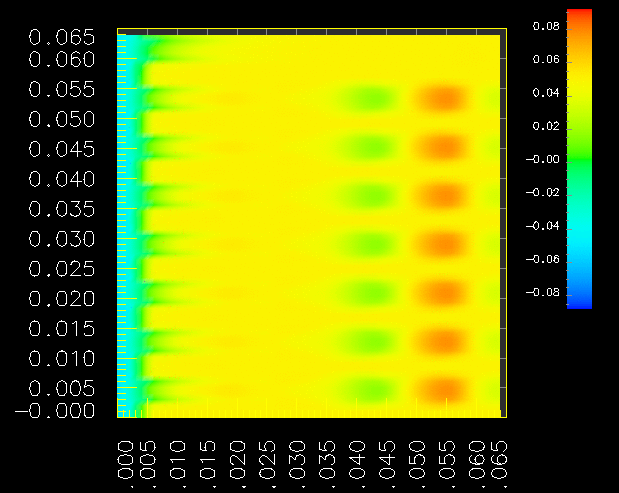The image size is (619, 493).
Task: Click the -0.04 colorbar tick label
Action: coord(541,226)
